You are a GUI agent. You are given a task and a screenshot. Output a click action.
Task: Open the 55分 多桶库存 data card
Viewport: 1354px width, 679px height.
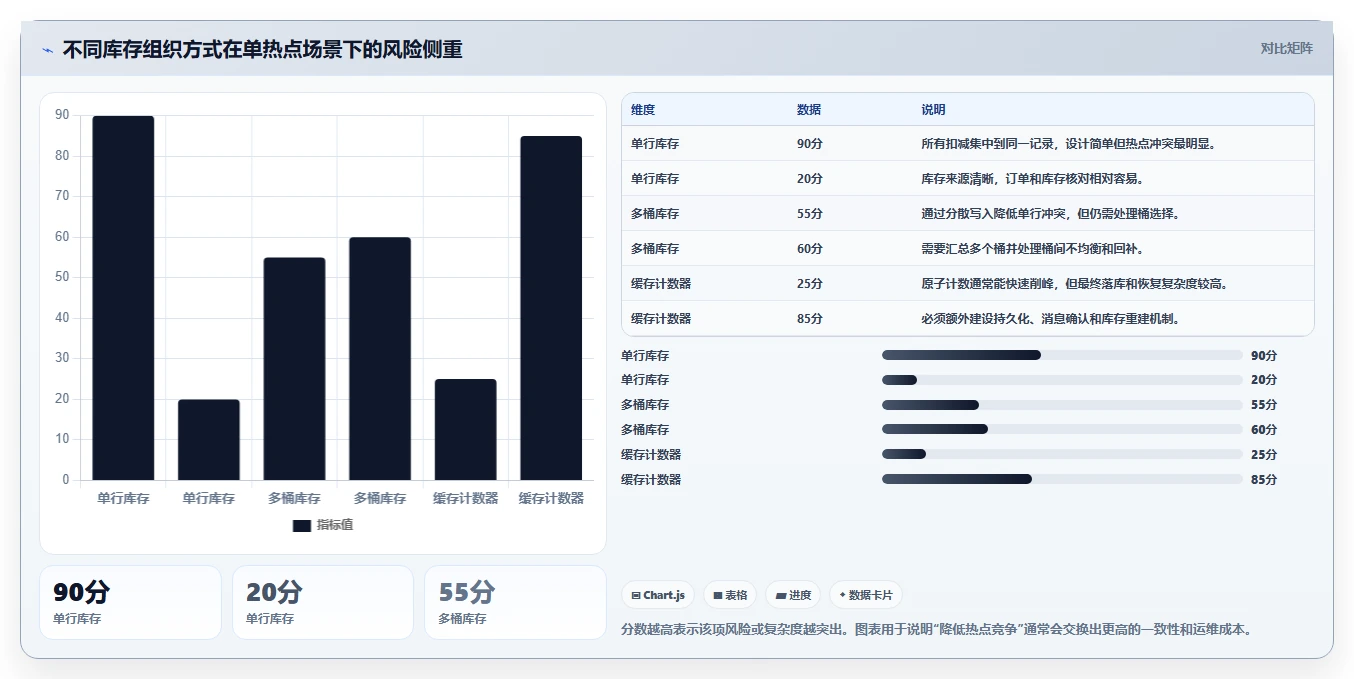tap(515, 602)
